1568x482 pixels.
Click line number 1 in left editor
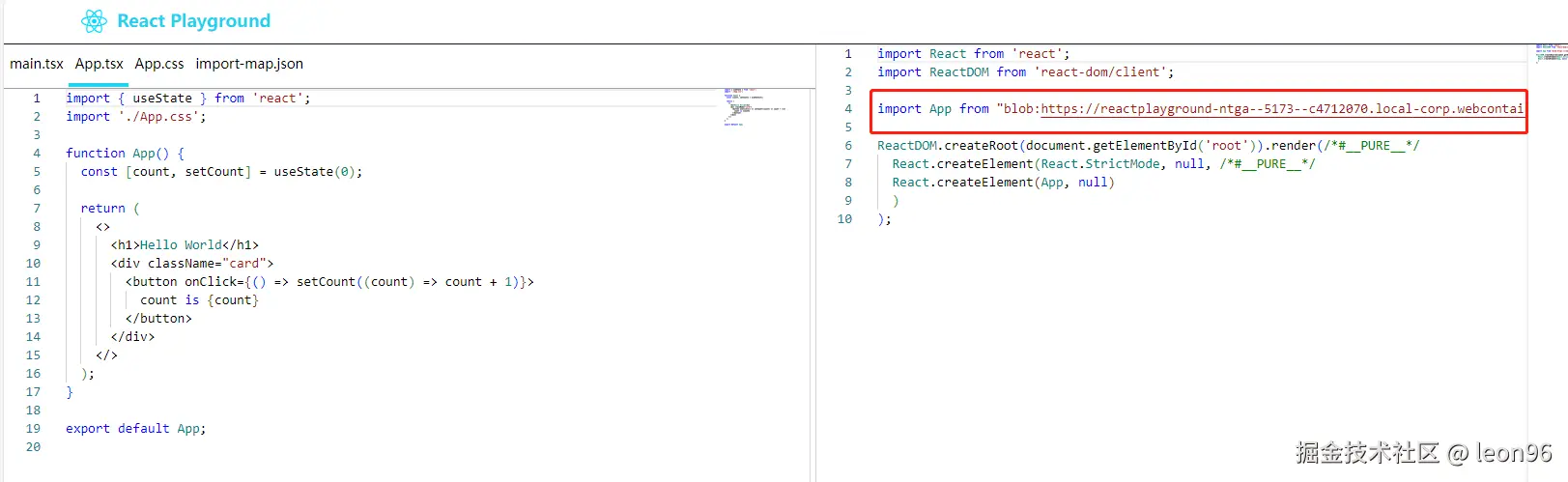tap(37, 99)
